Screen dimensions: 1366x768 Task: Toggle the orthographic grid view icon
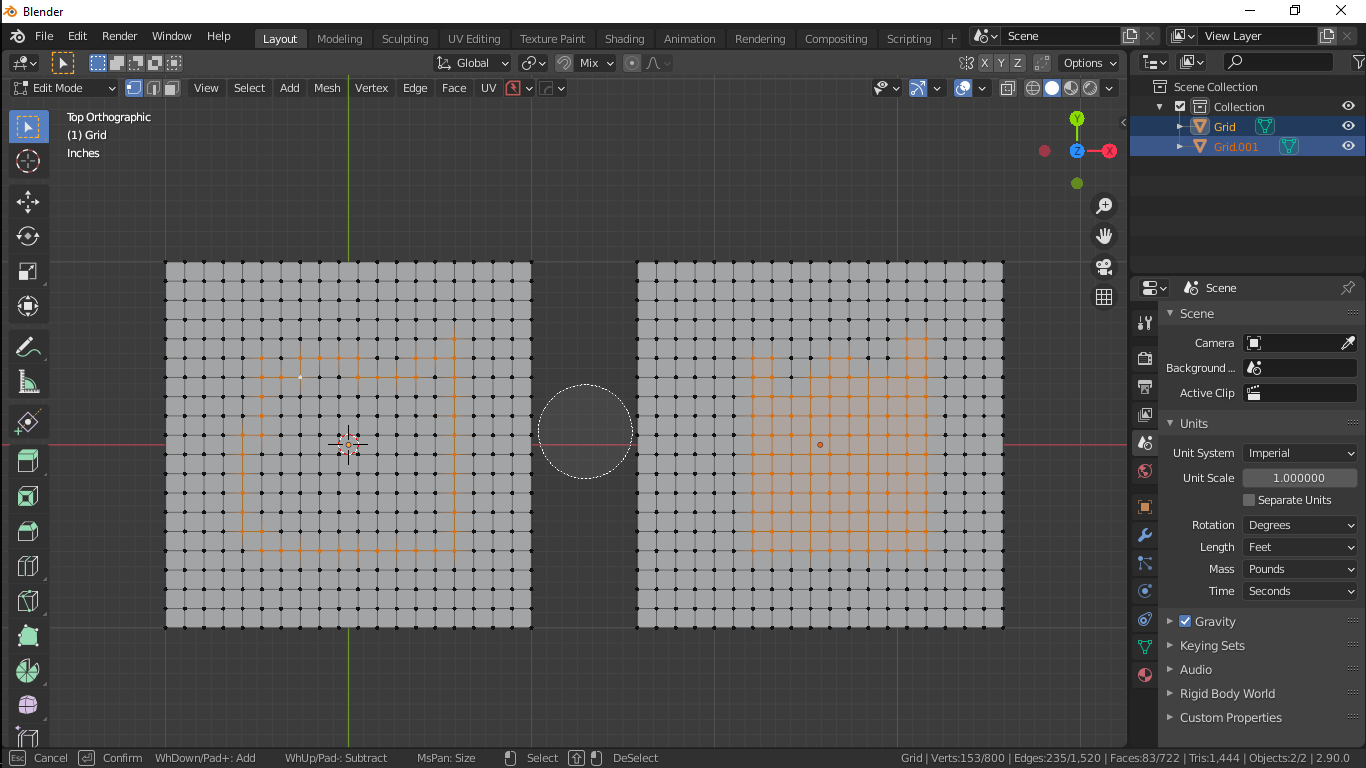click(1104, 297)
